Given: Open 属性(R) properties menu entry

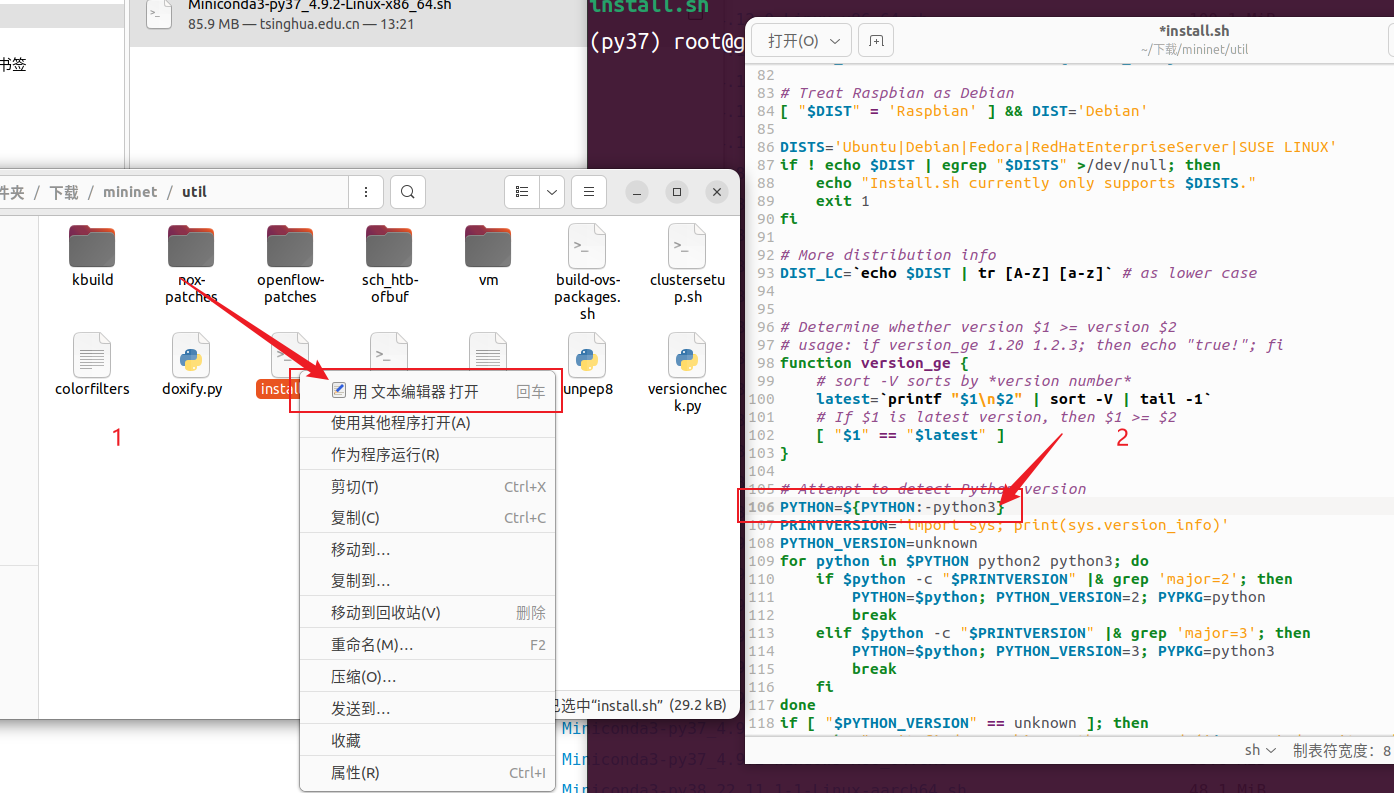Looking at the screenshot, I should pyautogui.click(x=427, y=773).
